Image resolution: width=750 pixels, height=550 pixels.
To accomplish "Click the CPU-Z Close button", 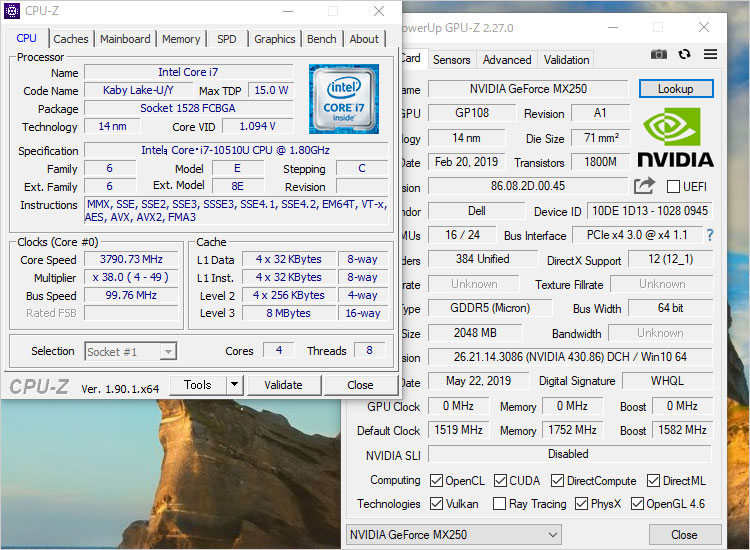I will tap(360, 385).
